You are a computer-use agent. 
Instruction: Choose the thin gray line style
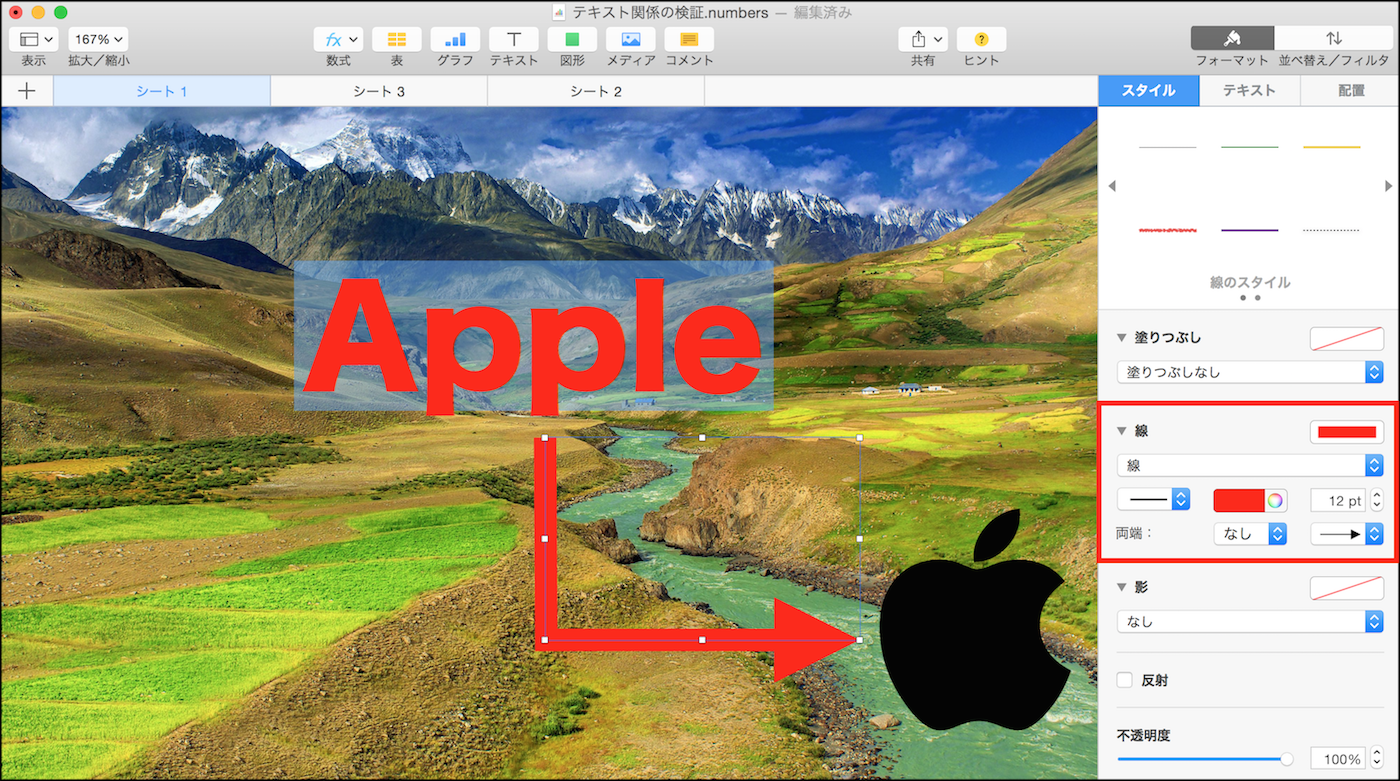tap(1168, 148)
